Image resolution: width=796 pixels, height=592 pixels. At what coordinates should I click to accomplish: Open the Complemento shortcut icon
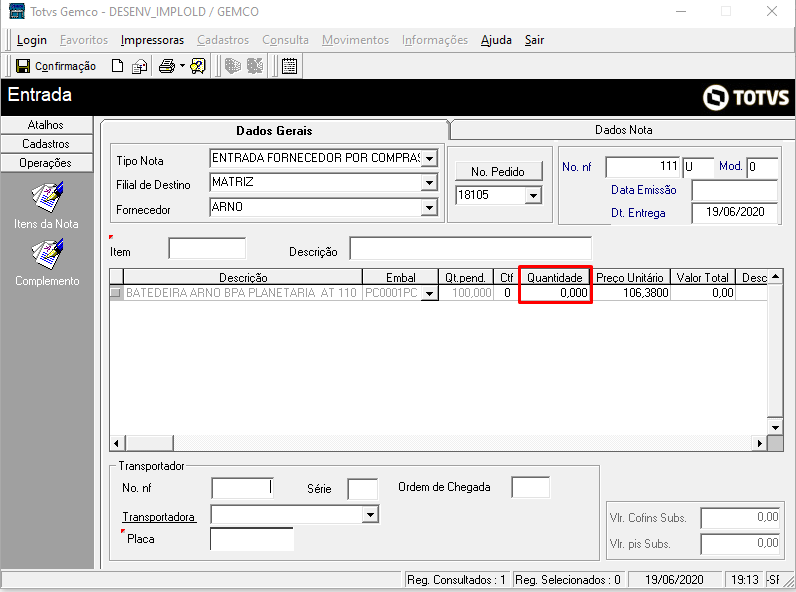tap(47, 254)
